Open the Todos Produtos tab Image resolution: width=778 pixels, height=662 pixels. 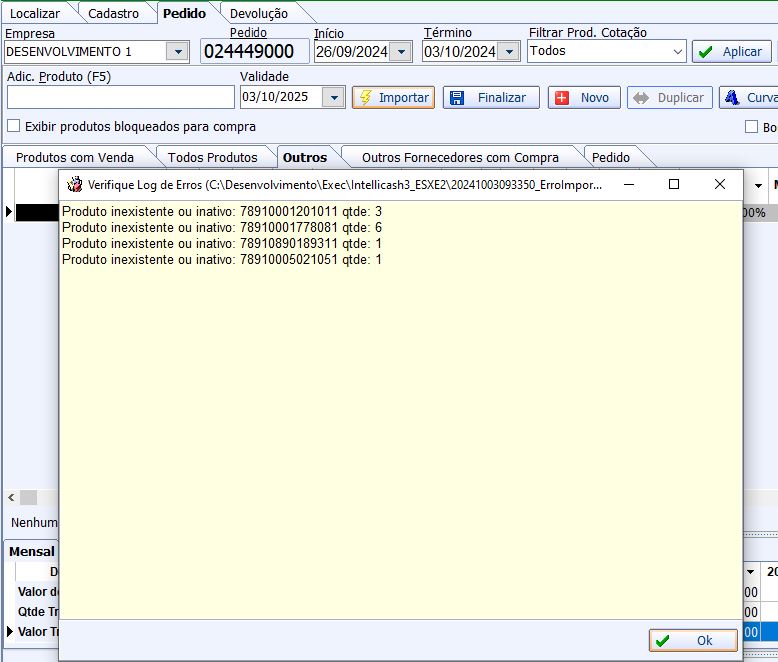tap(212, 157)
